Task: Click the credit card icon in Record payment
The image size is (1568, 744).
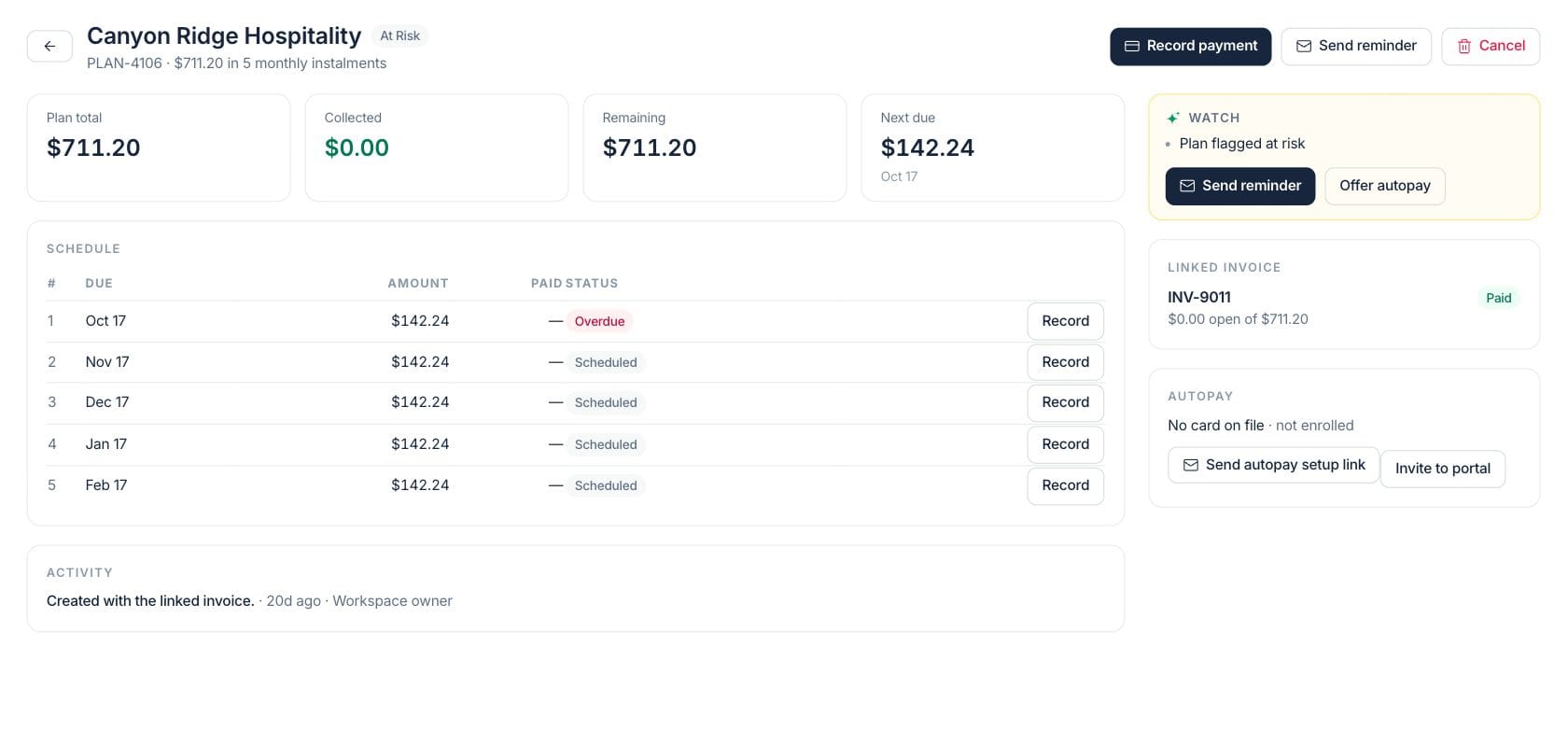Action: [1131, 46]
